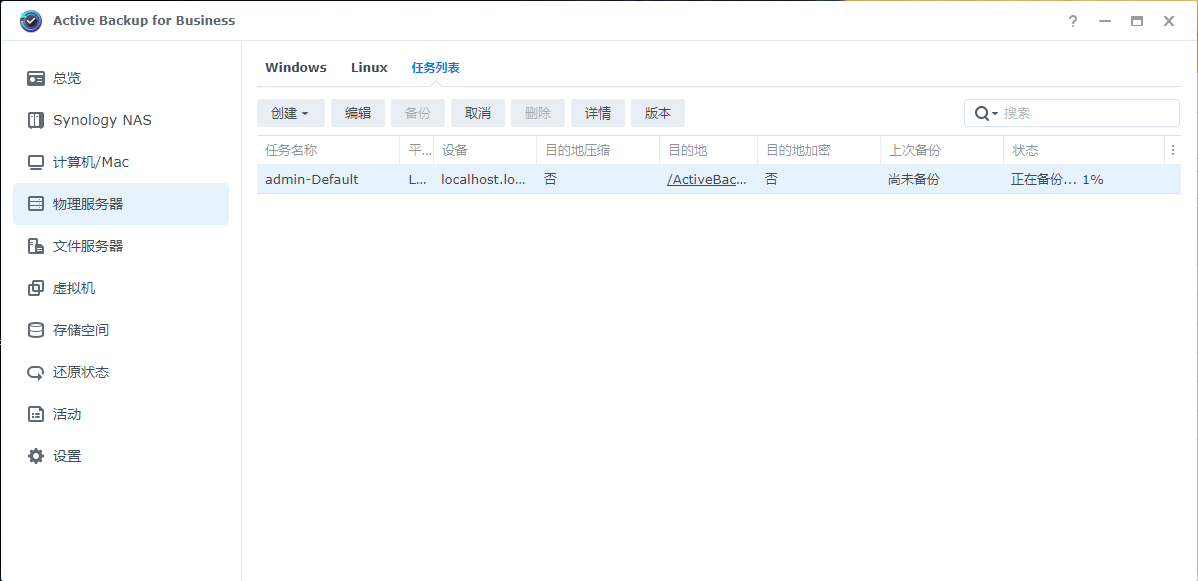1198x581 pixels.
Task: Go to 总览 in the sidebar
Action: (67, 78)
